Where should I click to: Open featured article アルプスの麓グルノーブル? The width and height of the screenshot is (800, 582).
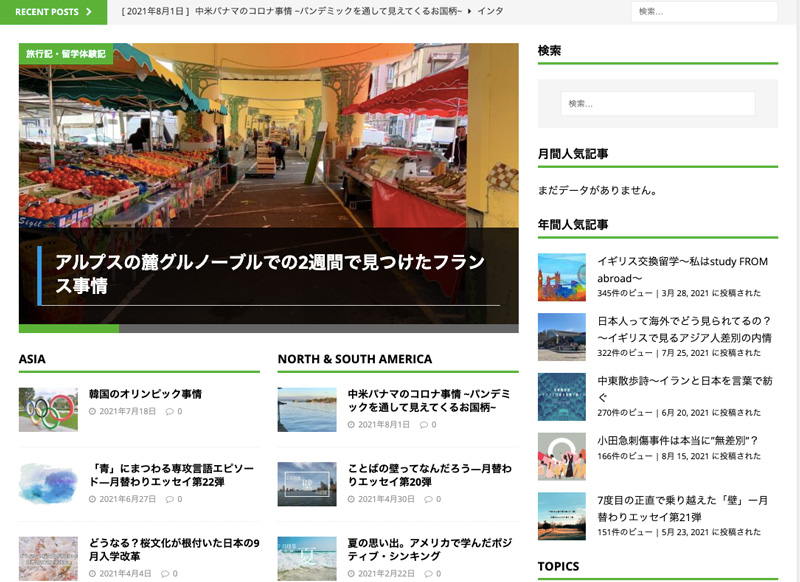tap(269, 273)
